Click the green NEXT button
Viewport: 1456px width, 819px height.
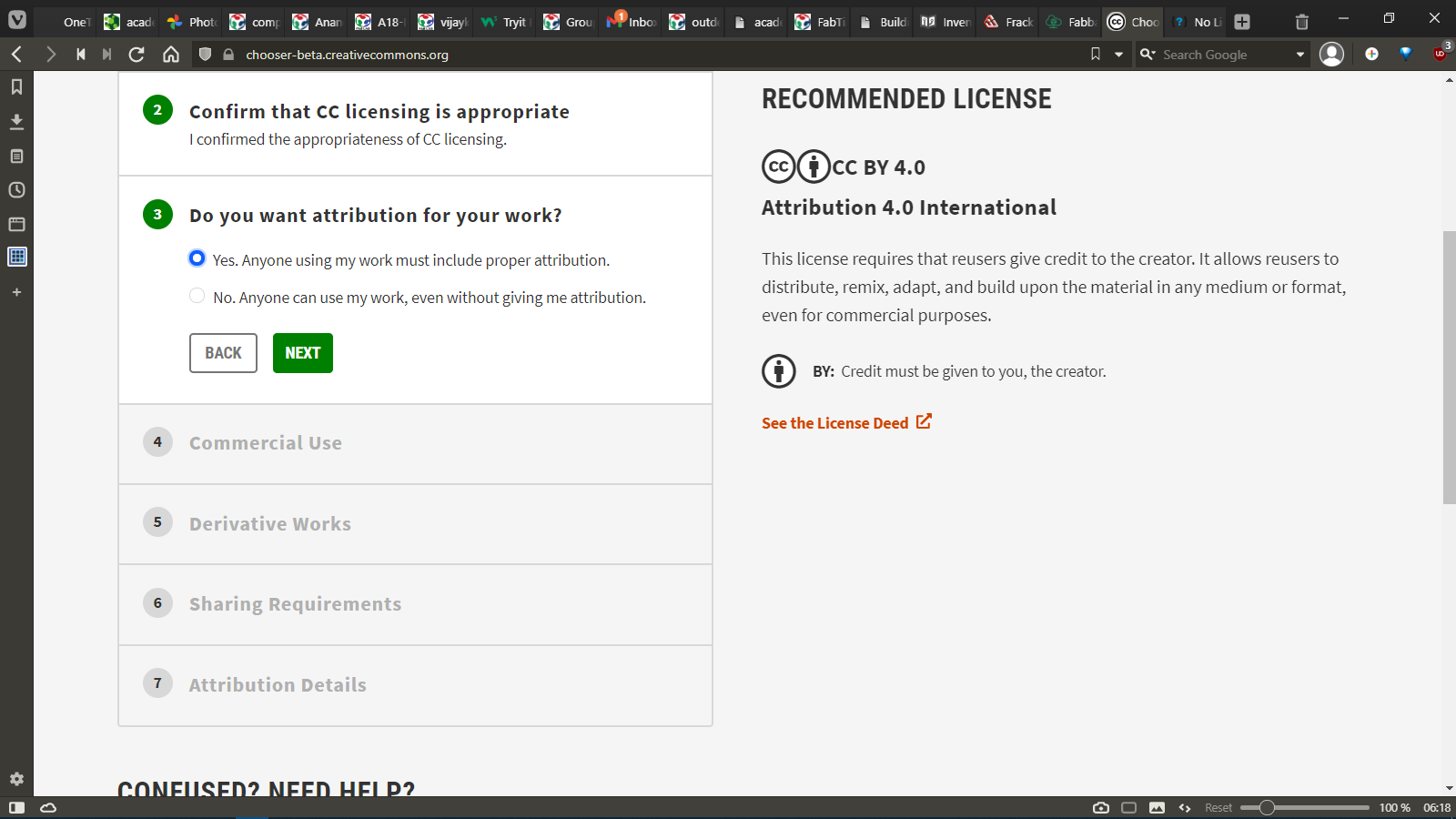click(x=303, y=353)
